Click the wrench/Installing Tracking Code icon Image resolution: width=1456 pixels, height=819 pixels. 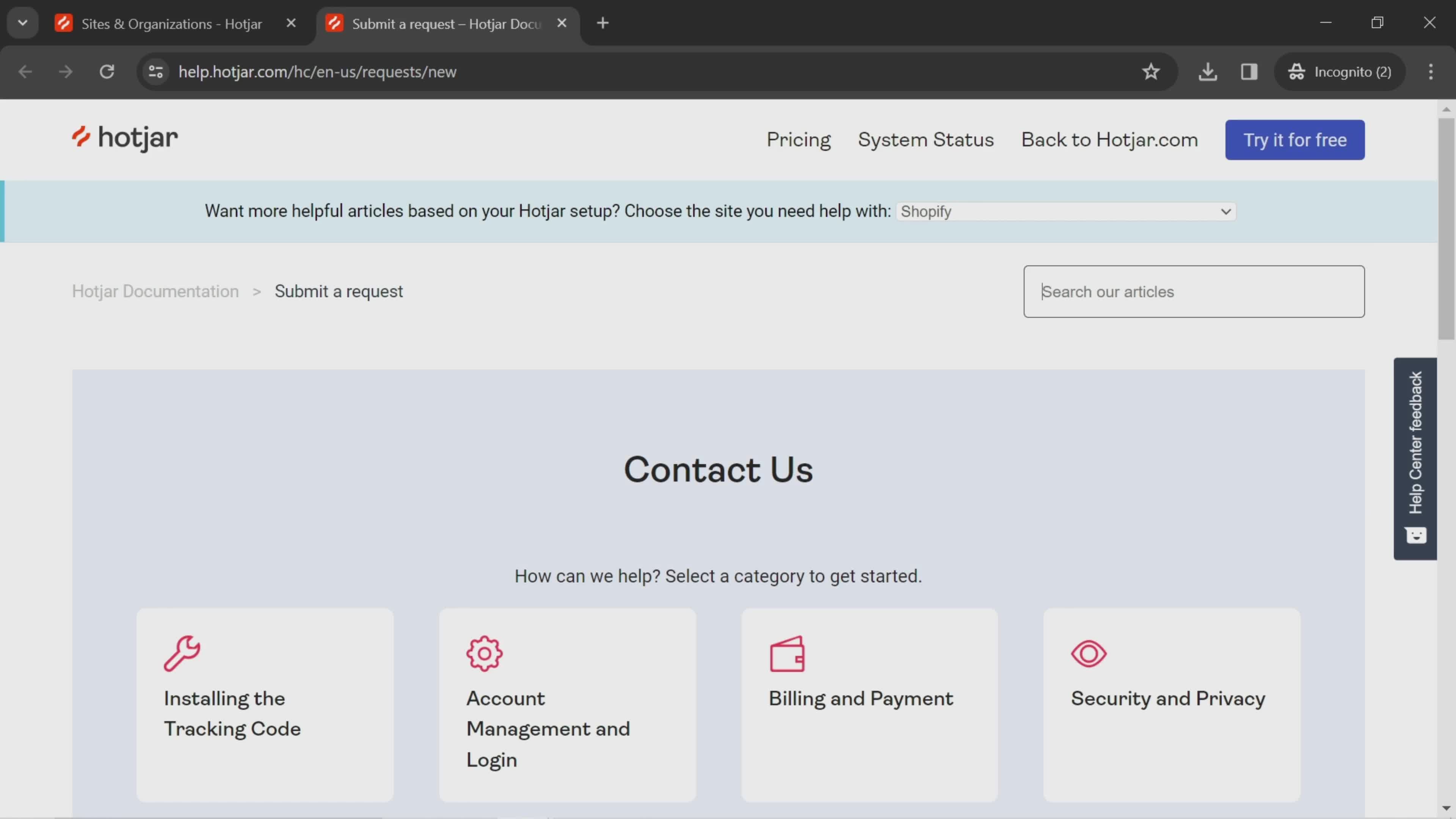pos(181,653)
